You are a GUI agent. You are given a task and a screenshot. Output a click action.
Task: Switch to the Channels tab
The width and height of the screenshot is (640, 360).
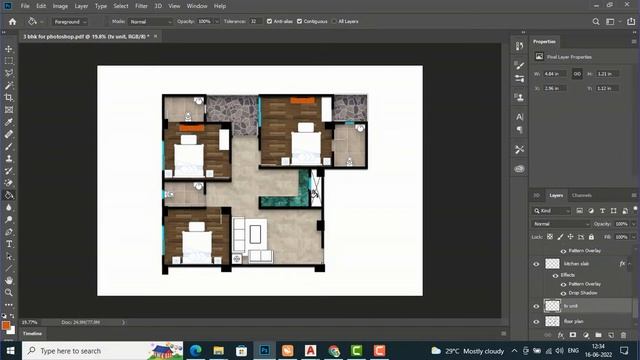(x=582, y=196)
